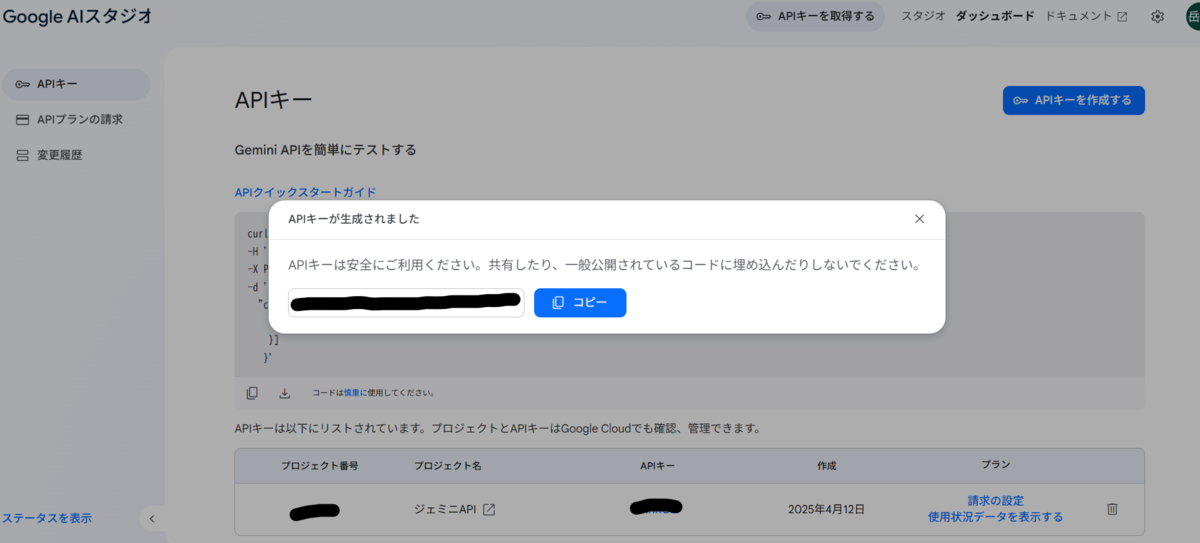Screen dimensions: 1200x543
Task: Open the settings gear icon
Action: point(1157,16)
